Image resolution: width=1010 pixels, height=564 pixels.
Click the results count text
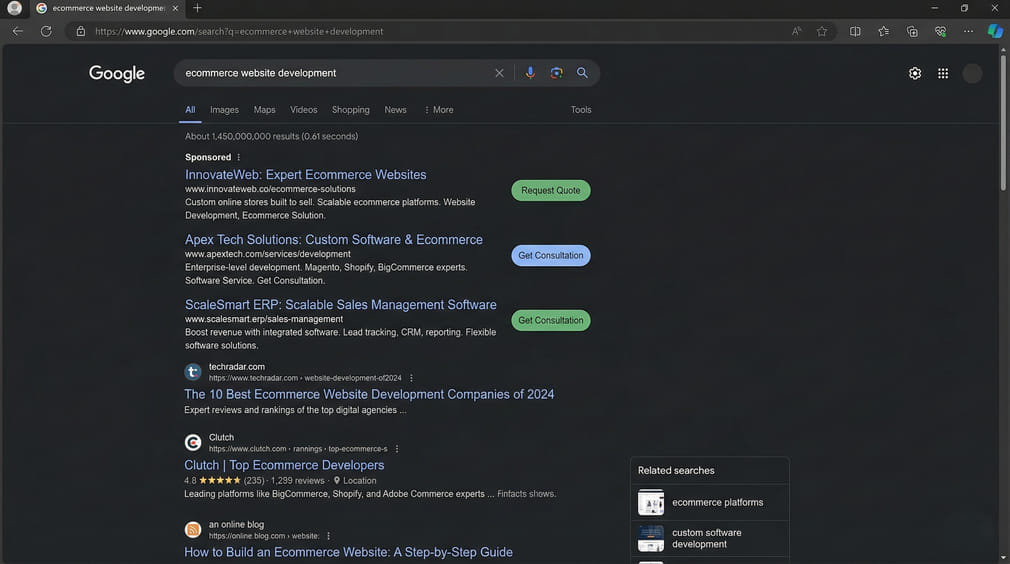pos(271,136)
